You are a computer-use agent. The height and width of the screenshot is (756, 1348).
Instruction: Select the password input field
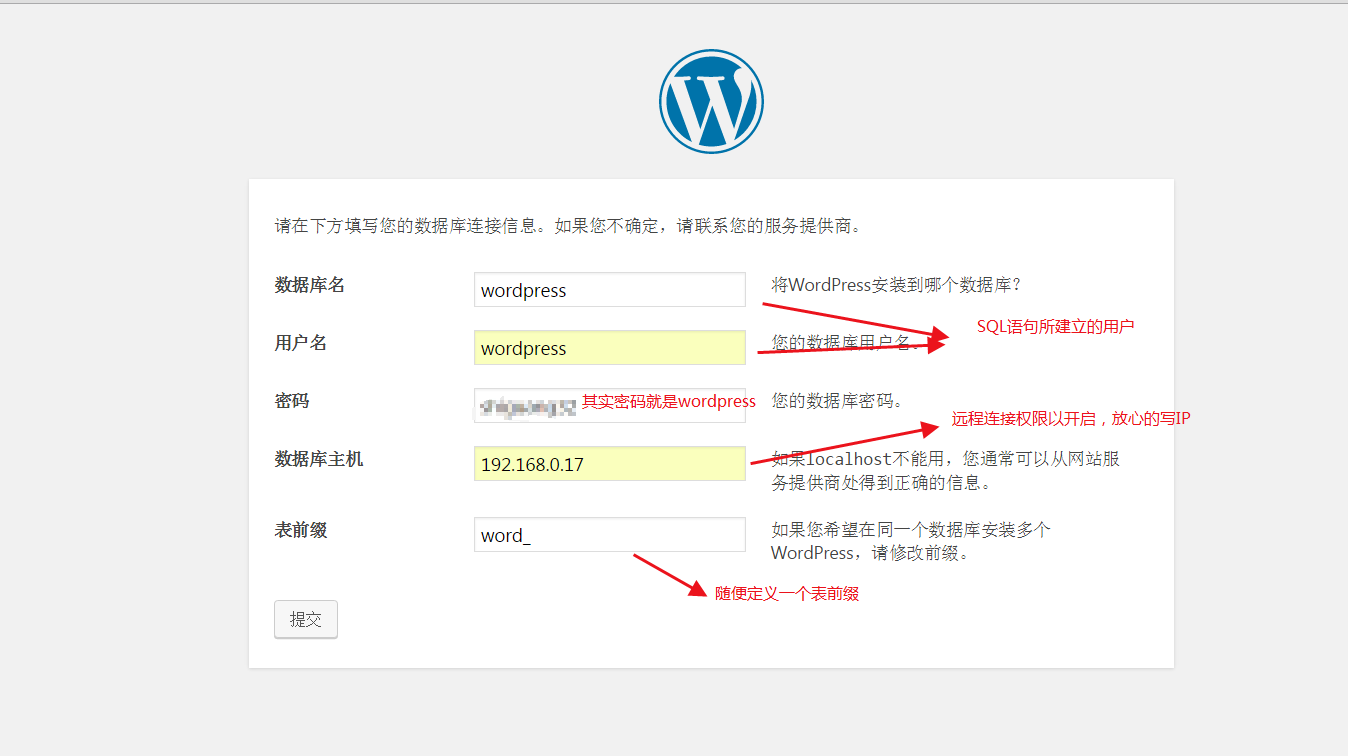click(x=610, y=406)
